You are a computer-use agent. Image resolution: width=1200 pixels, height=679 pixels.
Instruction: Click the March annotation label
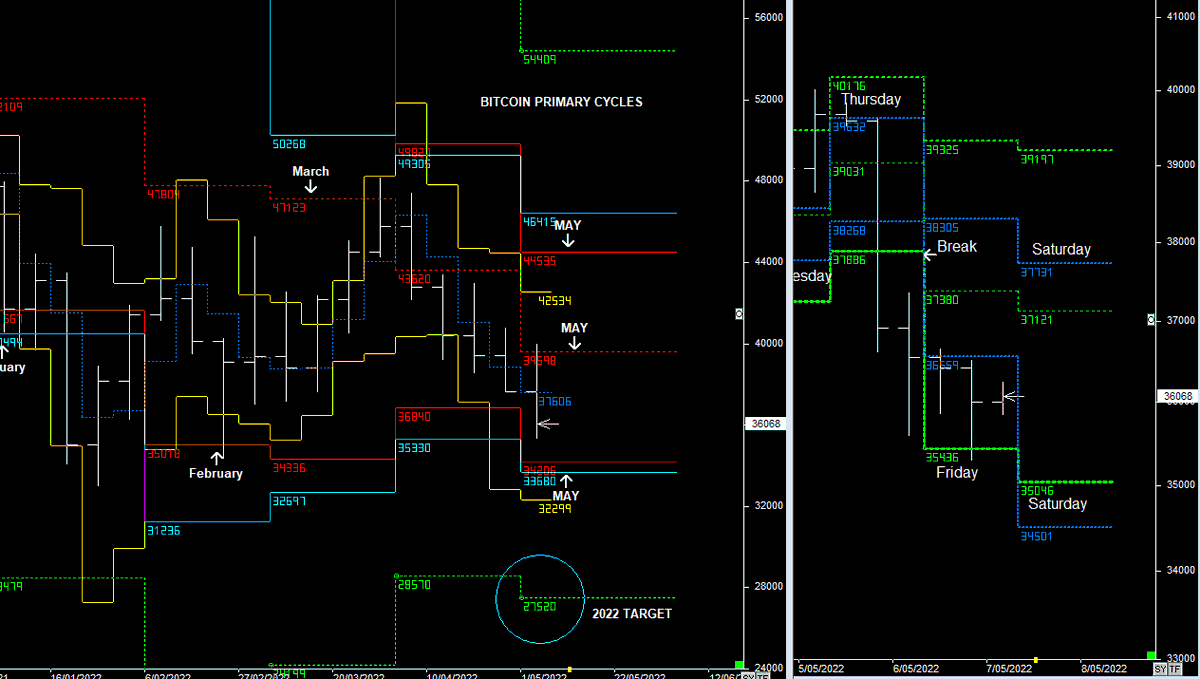310,171
